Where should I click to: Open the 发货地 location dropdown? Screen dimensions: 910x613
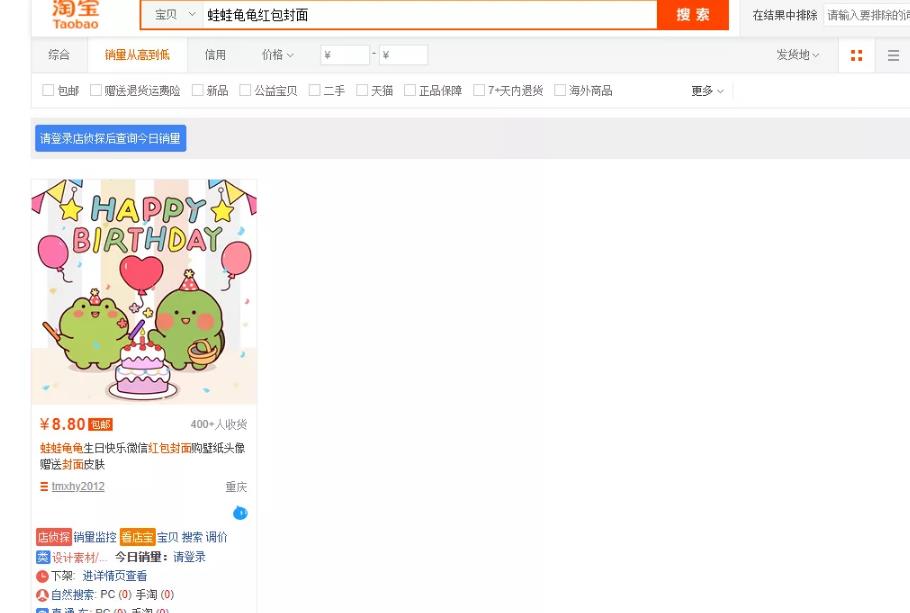point(797,55)
